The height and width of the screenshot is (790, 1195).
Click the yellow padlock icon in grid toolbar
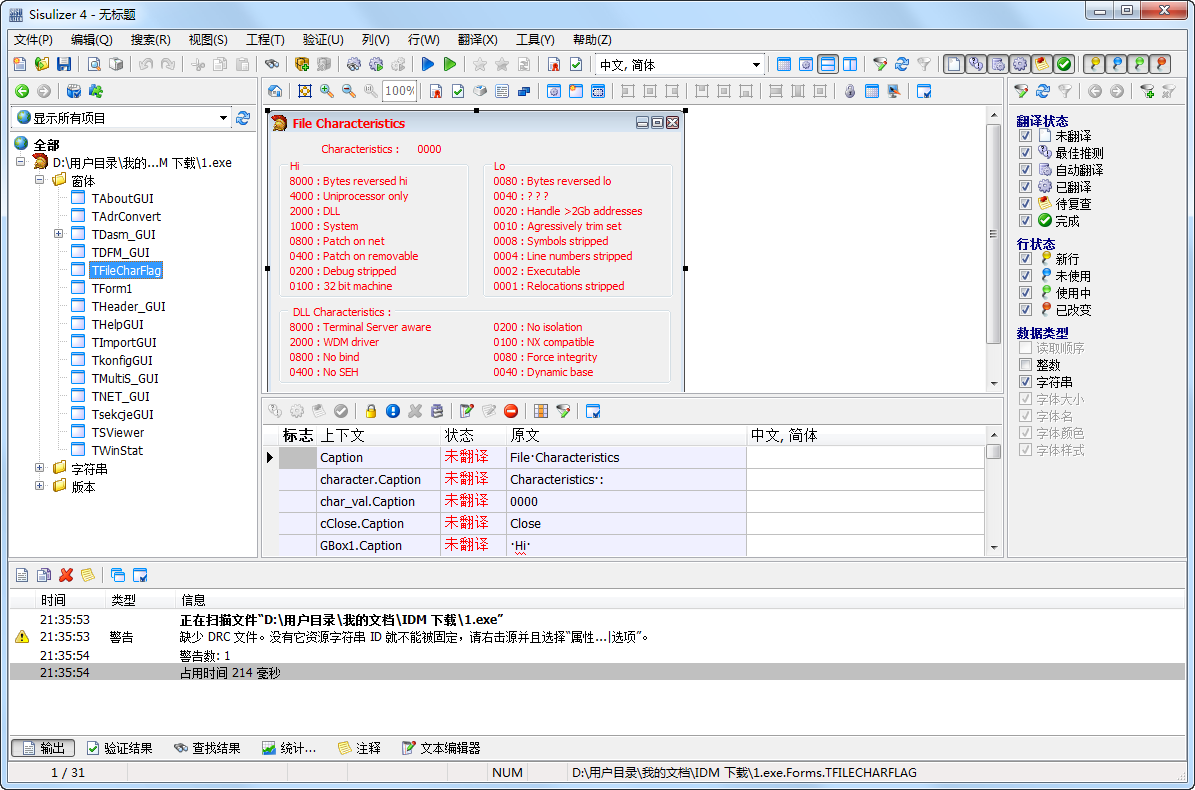click(x=370, y=411)
